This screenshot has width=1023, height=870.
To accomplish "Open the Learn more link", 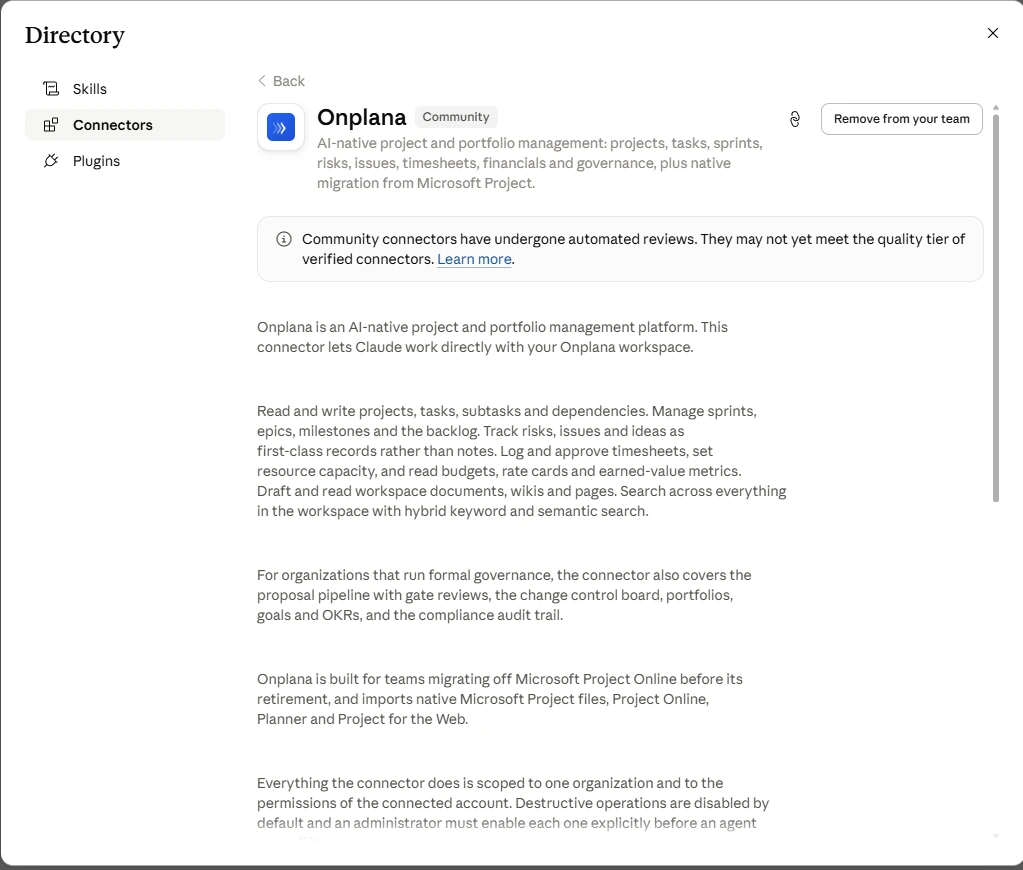I will pos(474,259).
